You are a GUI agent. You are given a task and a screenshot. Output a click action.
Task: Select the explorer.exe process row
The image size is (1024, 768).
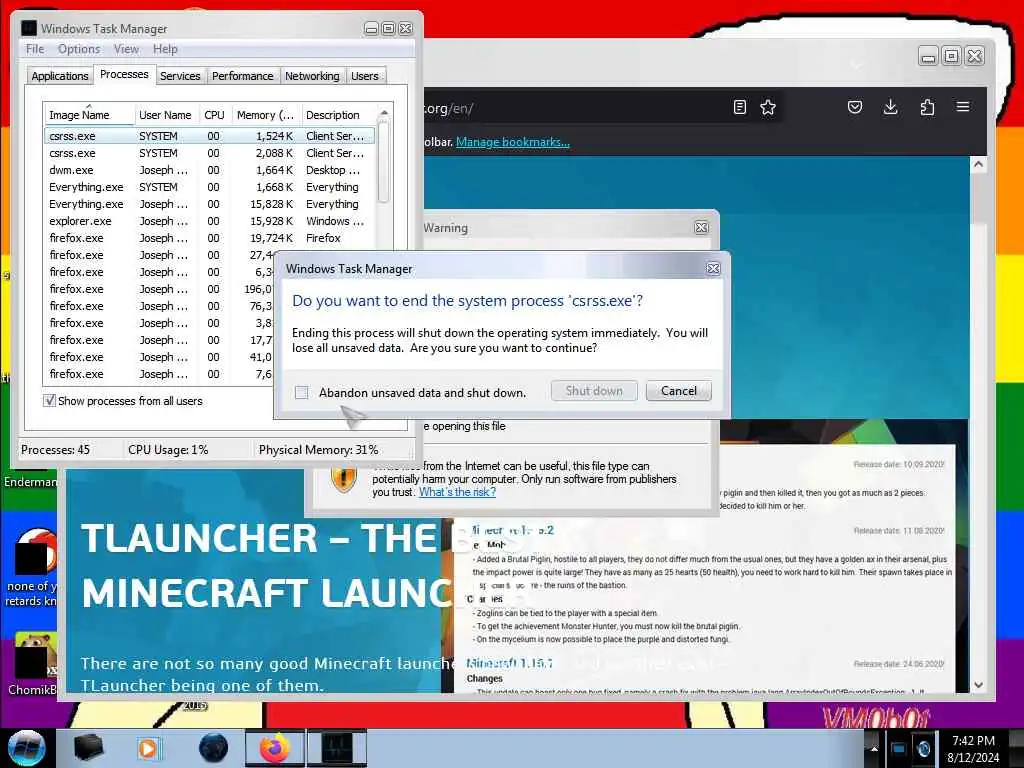tap(209, 221)
